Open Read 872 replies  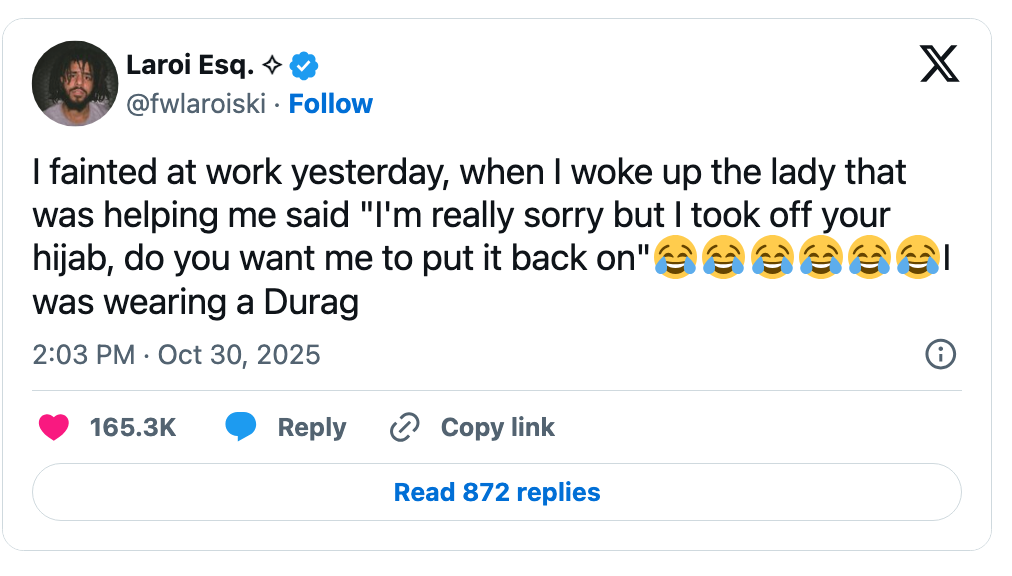pyautogui.click(x=495, y=491)
